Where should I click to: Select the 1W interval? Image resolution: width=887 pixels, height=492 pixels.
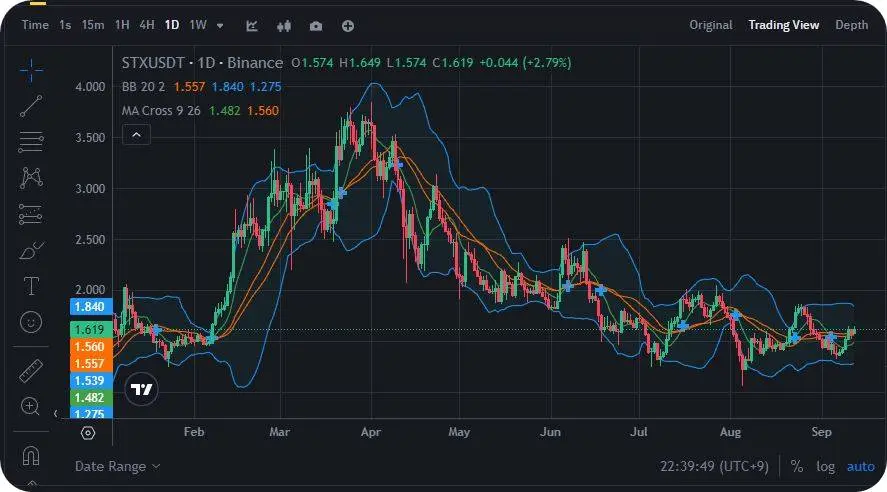pyautogui.click(x=198, y=25)
